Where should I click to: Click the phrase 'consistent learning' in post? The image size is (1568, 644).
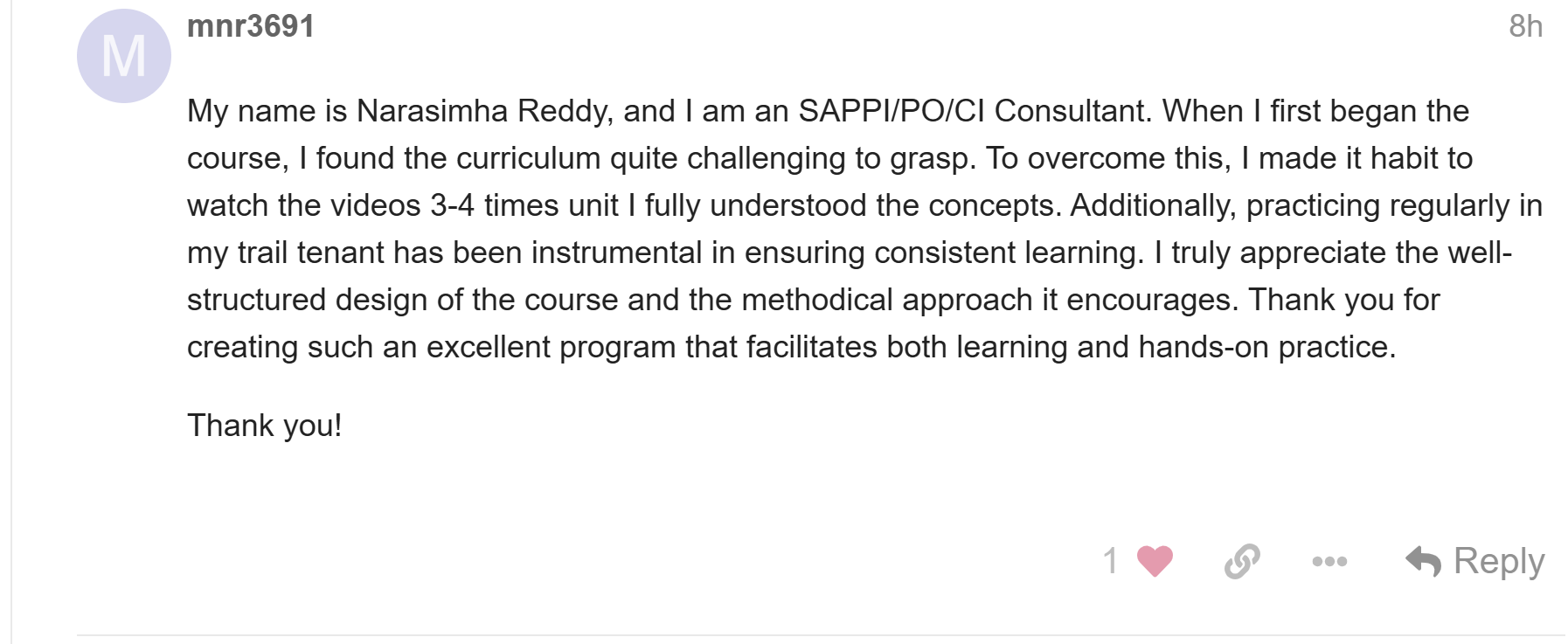[x=1009, y=253]
